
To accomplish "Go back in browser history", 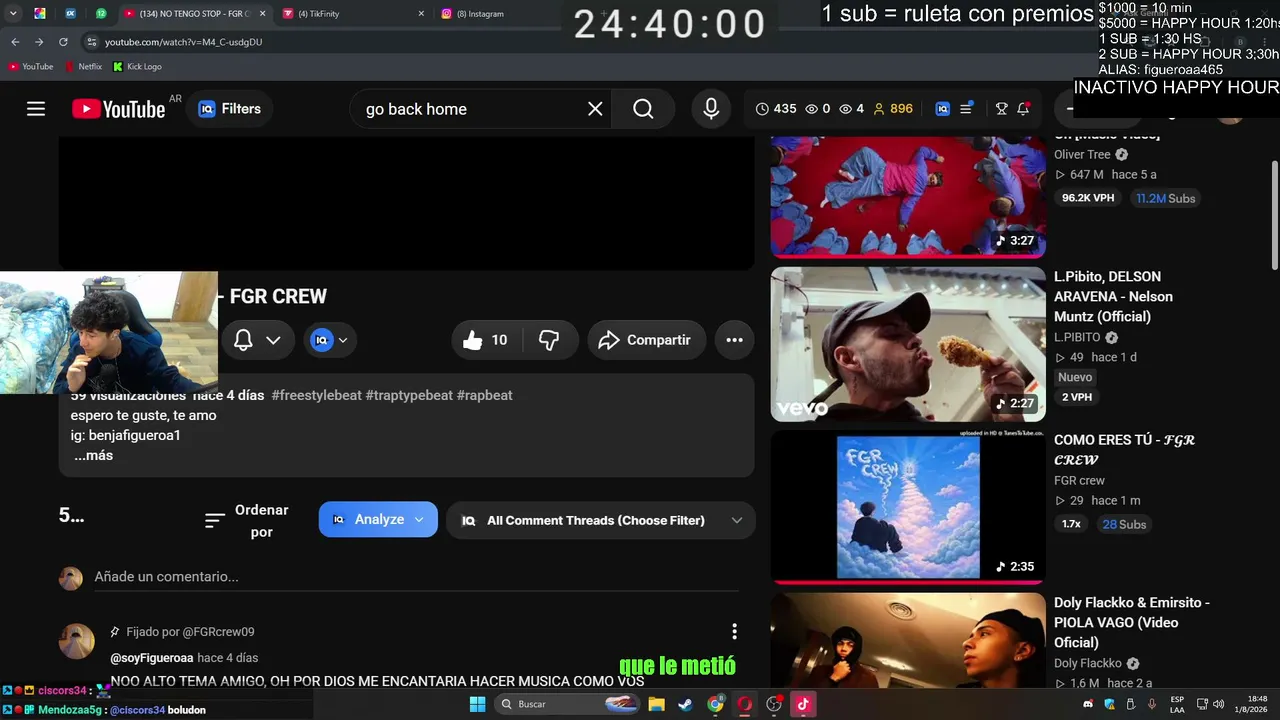I will point(15,42).
